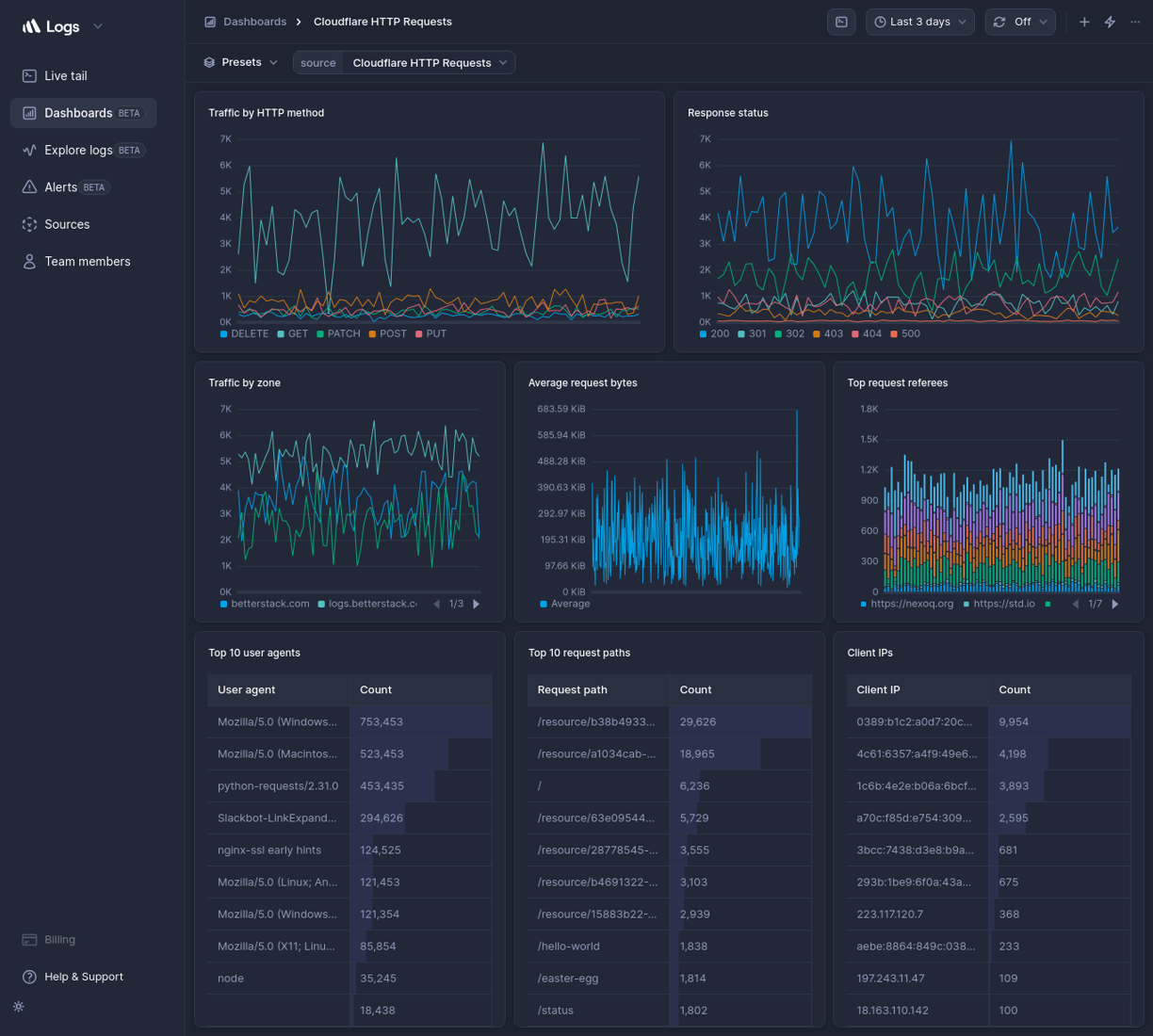The image size is (1153, 1036).
Task: Click the add widget plus icon
Action: point(1083,21)
